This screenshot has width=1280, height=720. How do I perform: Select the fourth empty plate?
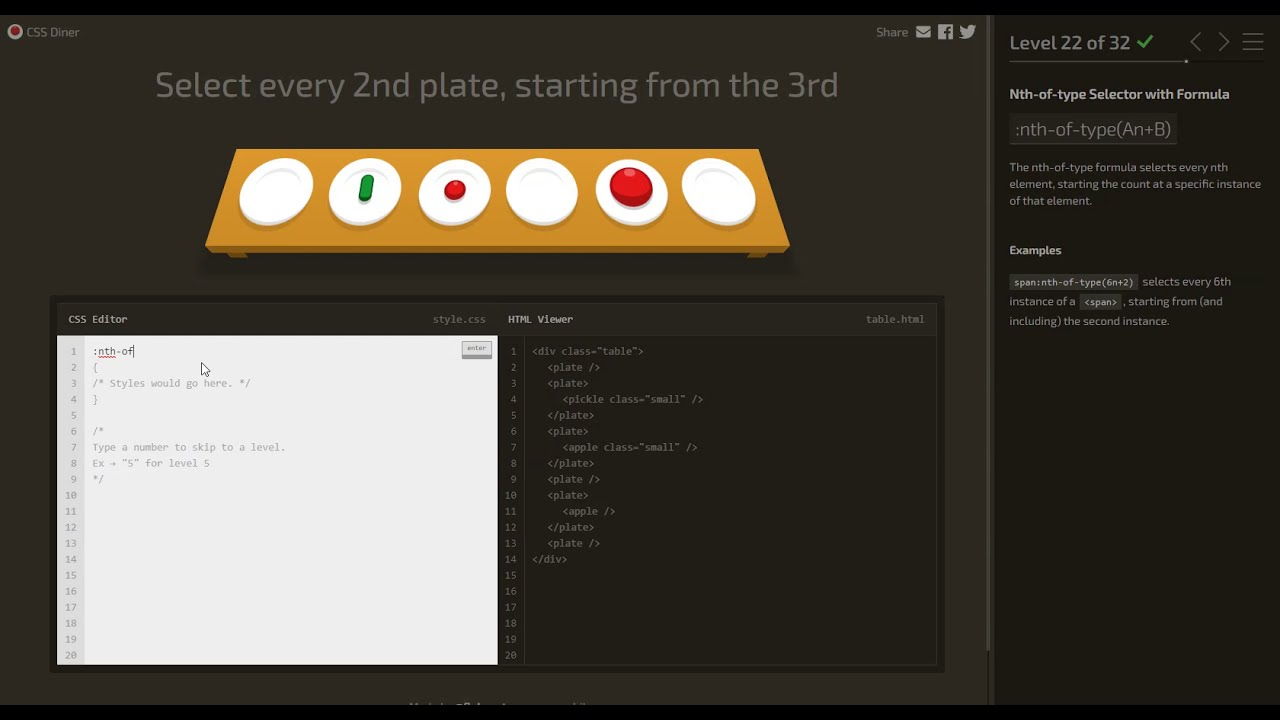[x=542, y=191]
